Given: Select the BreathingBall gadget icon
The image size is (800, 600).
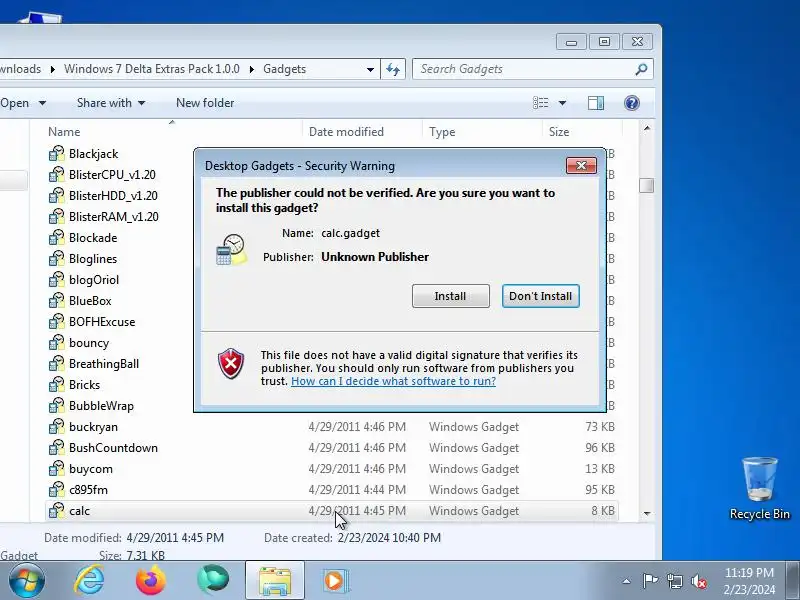Looking at the screenshot, I should click(x=57, y=364).
